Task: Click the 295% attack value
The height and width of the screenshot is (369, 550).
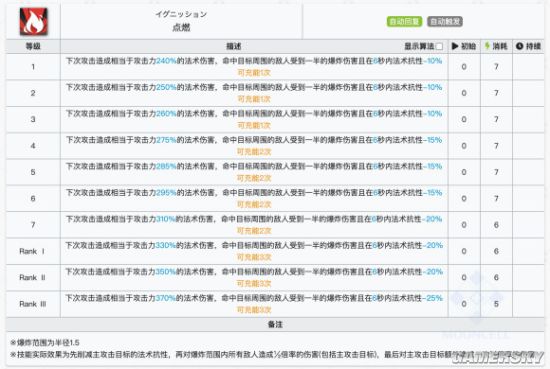Action: 166,192
